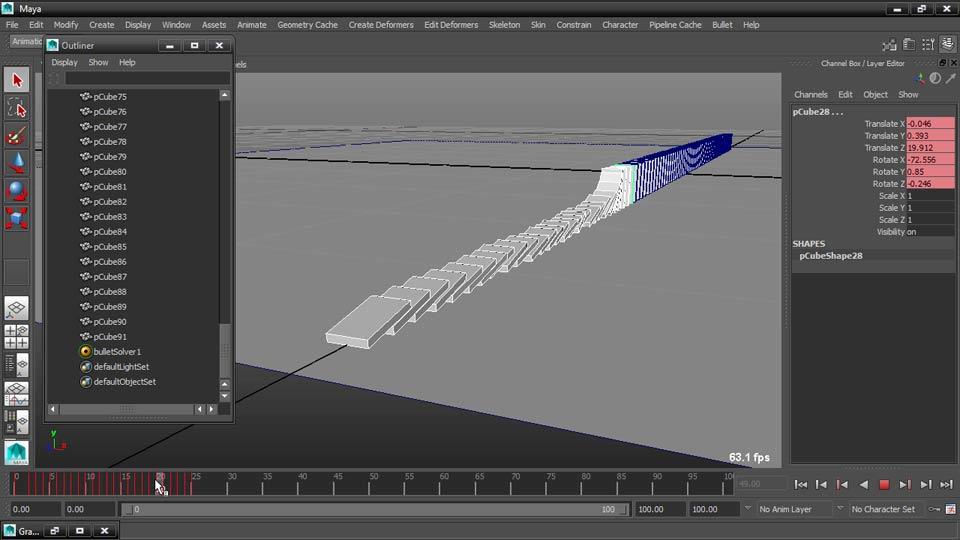Stop playback with the red stop button
The image size is (960, 540).
884,484
